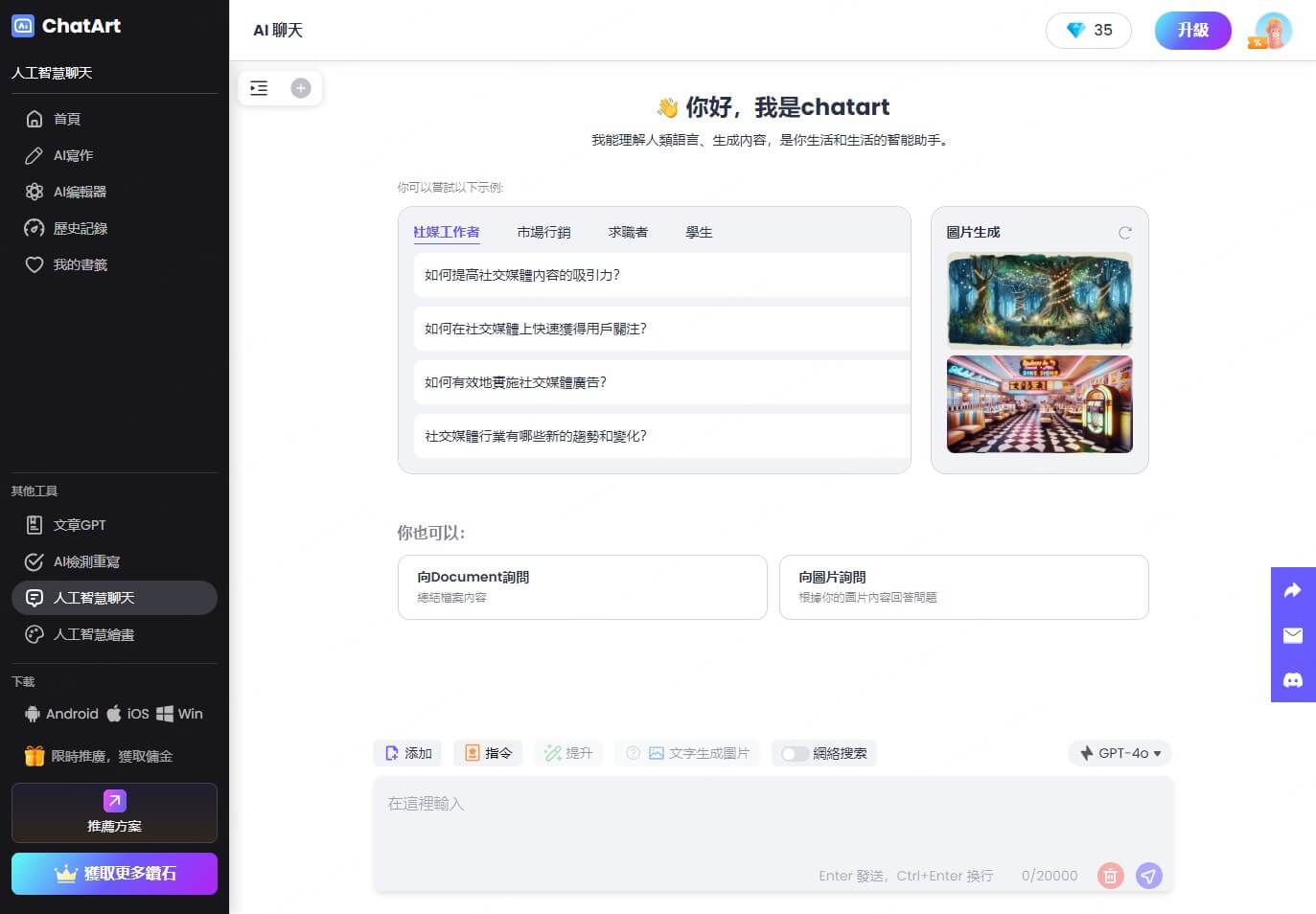Click the ChatArt logo icon
The image size is (1316, 914).
coord(23,26)
